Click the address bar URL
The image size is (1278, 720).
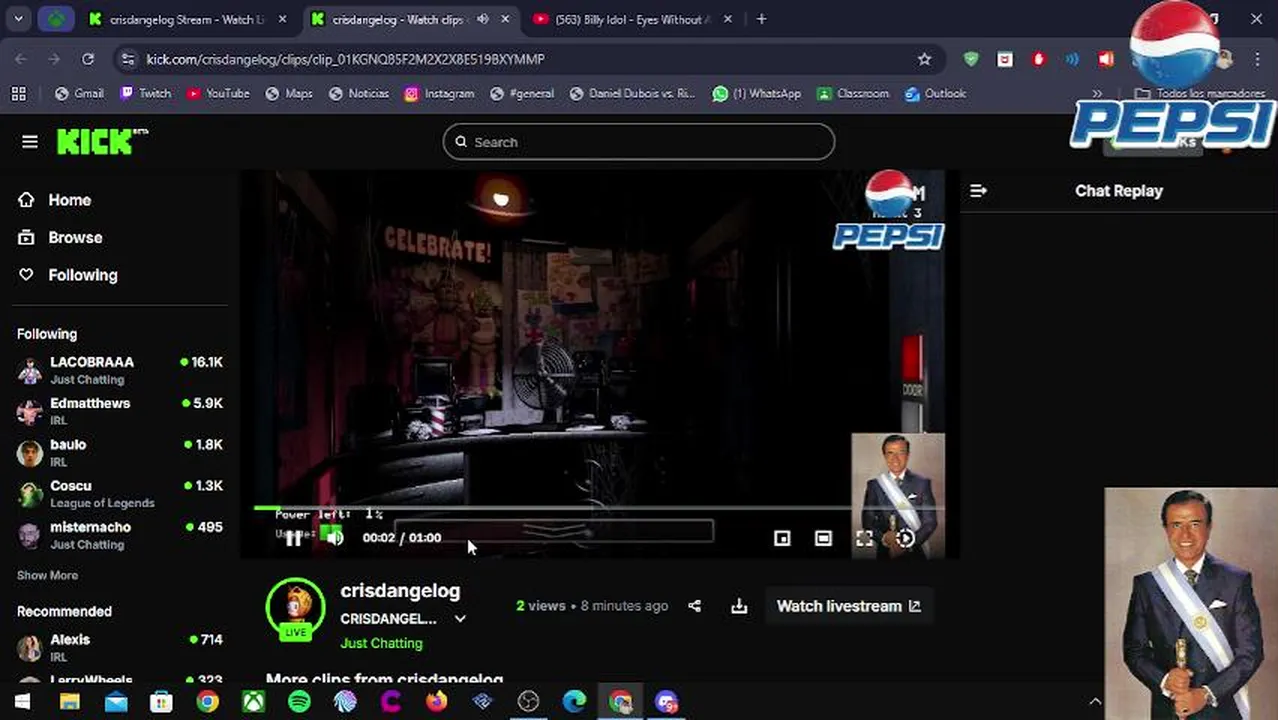[345, 59]
